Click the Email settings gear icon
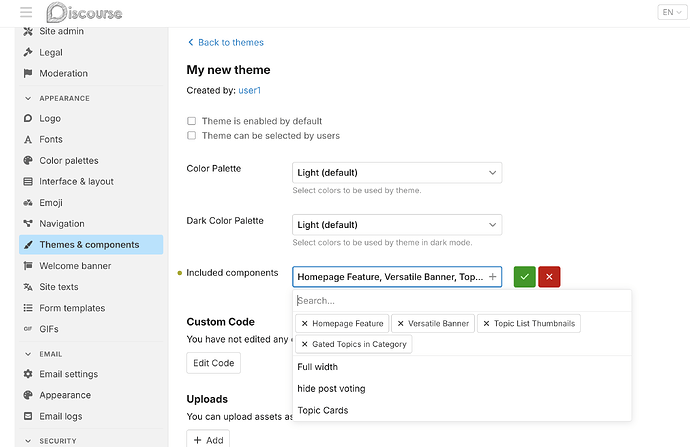Screen dimensions: 690x447 pos(28,374)
